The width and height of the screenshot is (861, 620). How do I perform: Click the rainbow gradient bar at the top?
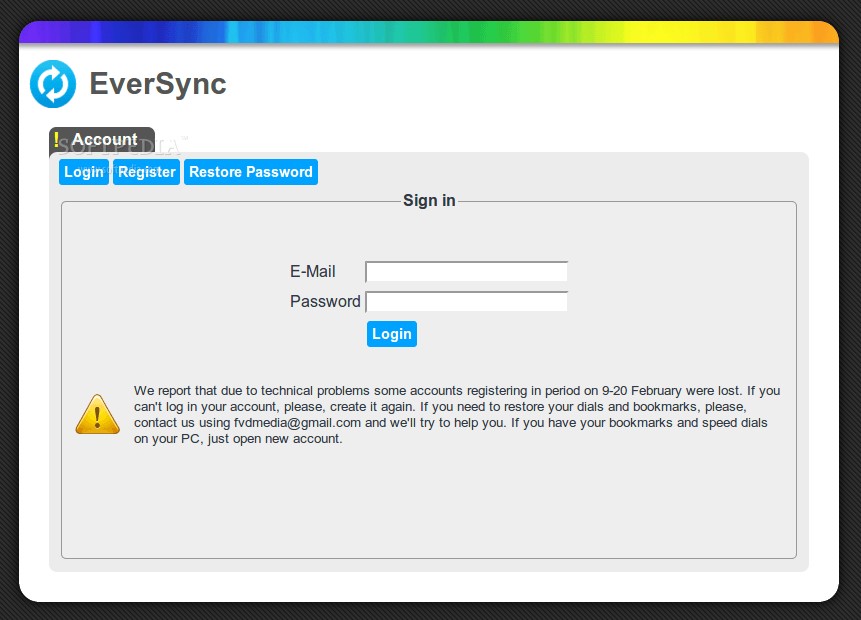tap(430, 31)
